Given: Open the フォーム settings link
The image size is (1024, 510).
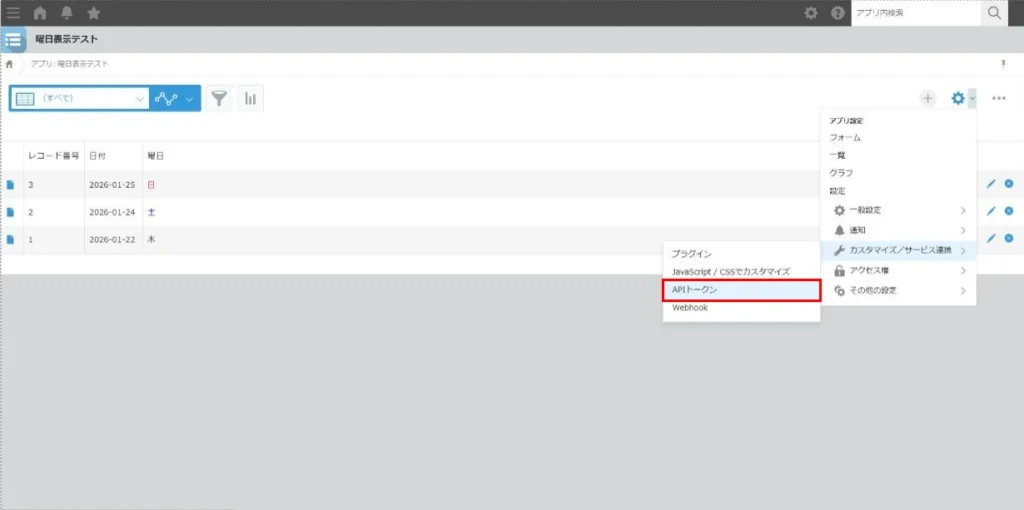Looking at the screenshot, I should pos(845,137).
